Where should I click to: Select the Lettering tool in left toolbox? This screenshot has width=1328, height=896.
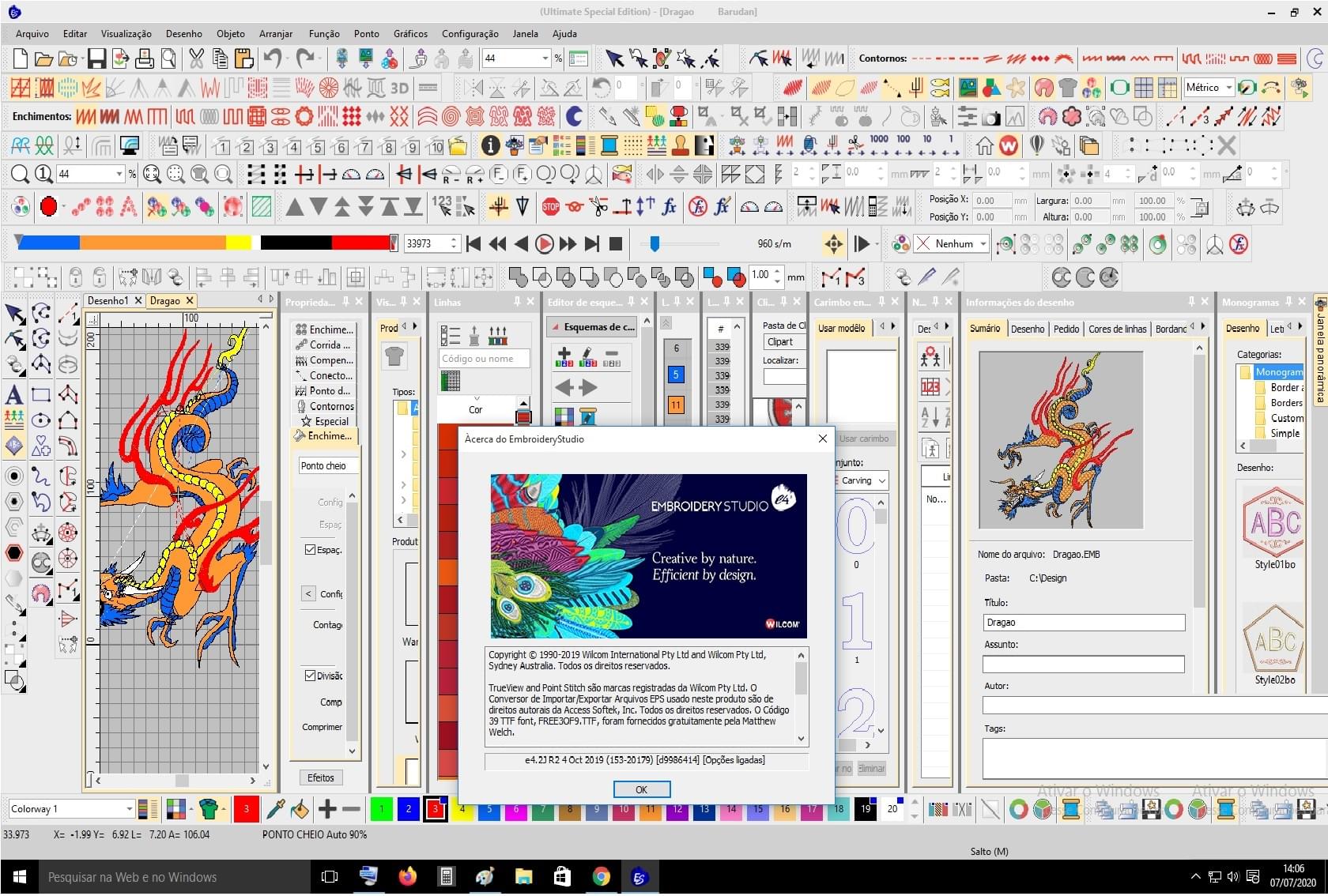click(x=14, y=394)
